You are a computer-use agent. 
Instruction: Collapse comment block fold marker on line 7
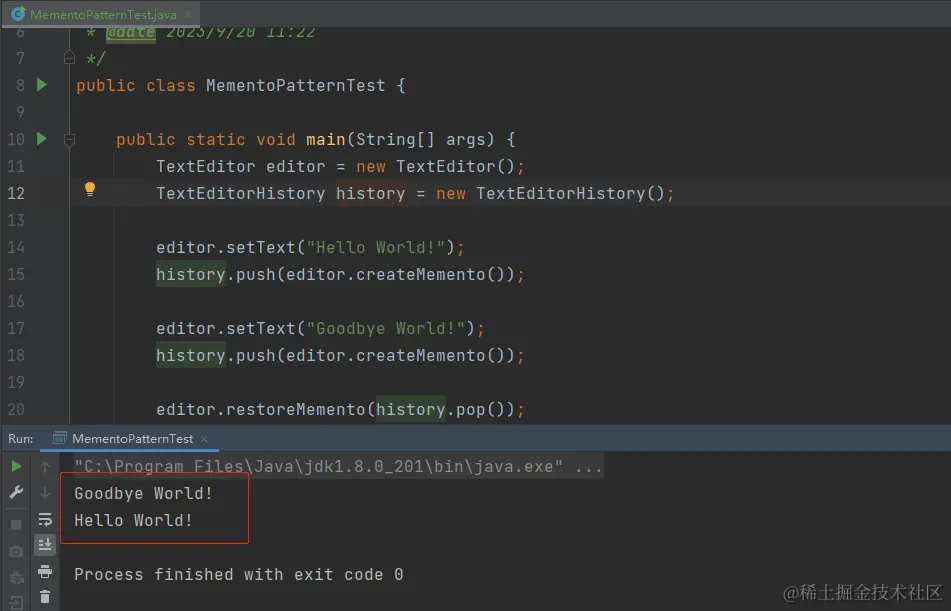pos(69,58)
